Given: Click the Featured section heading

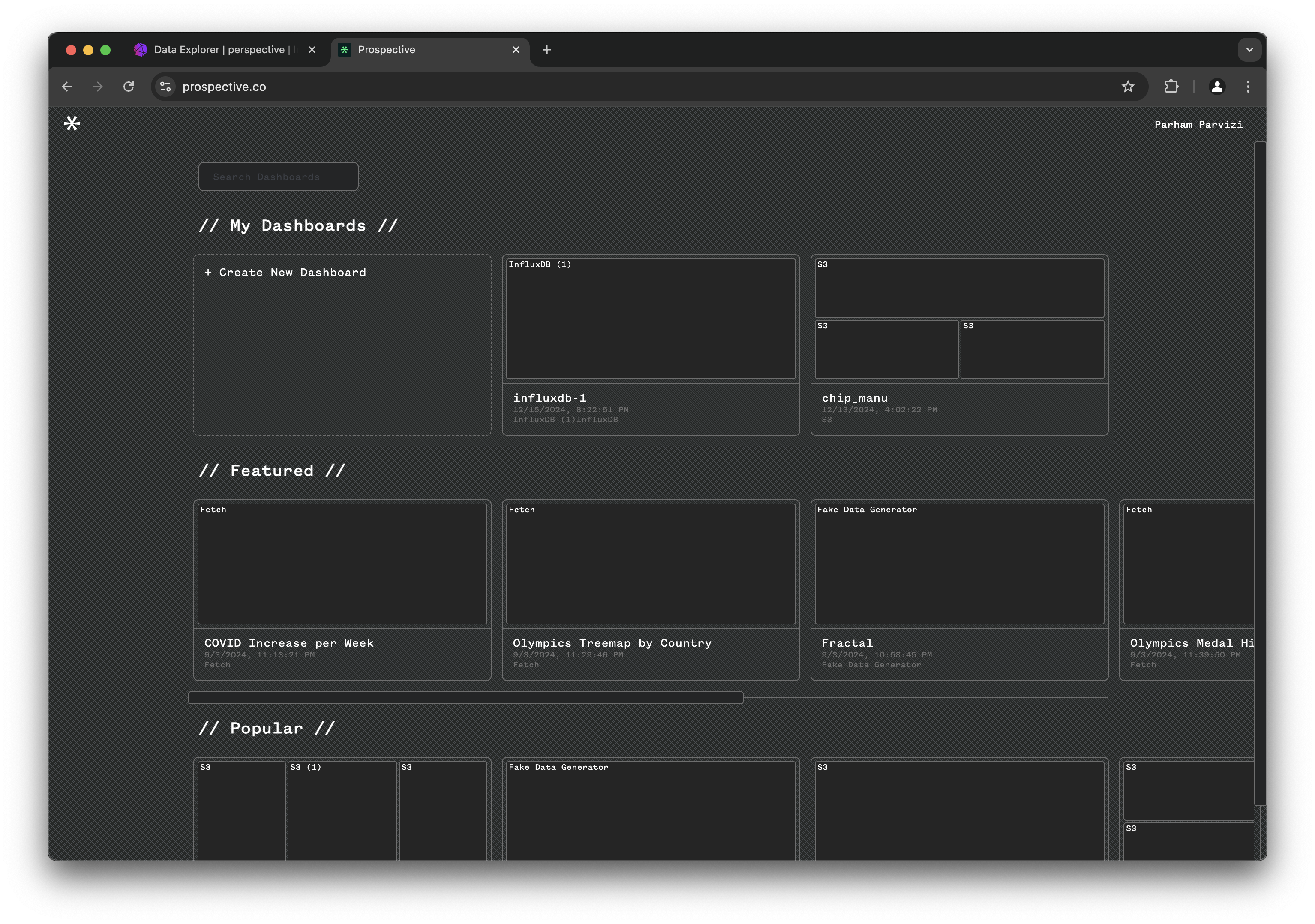Looking at the screenshot, I should pyautogui.click(x=271, y=470).
